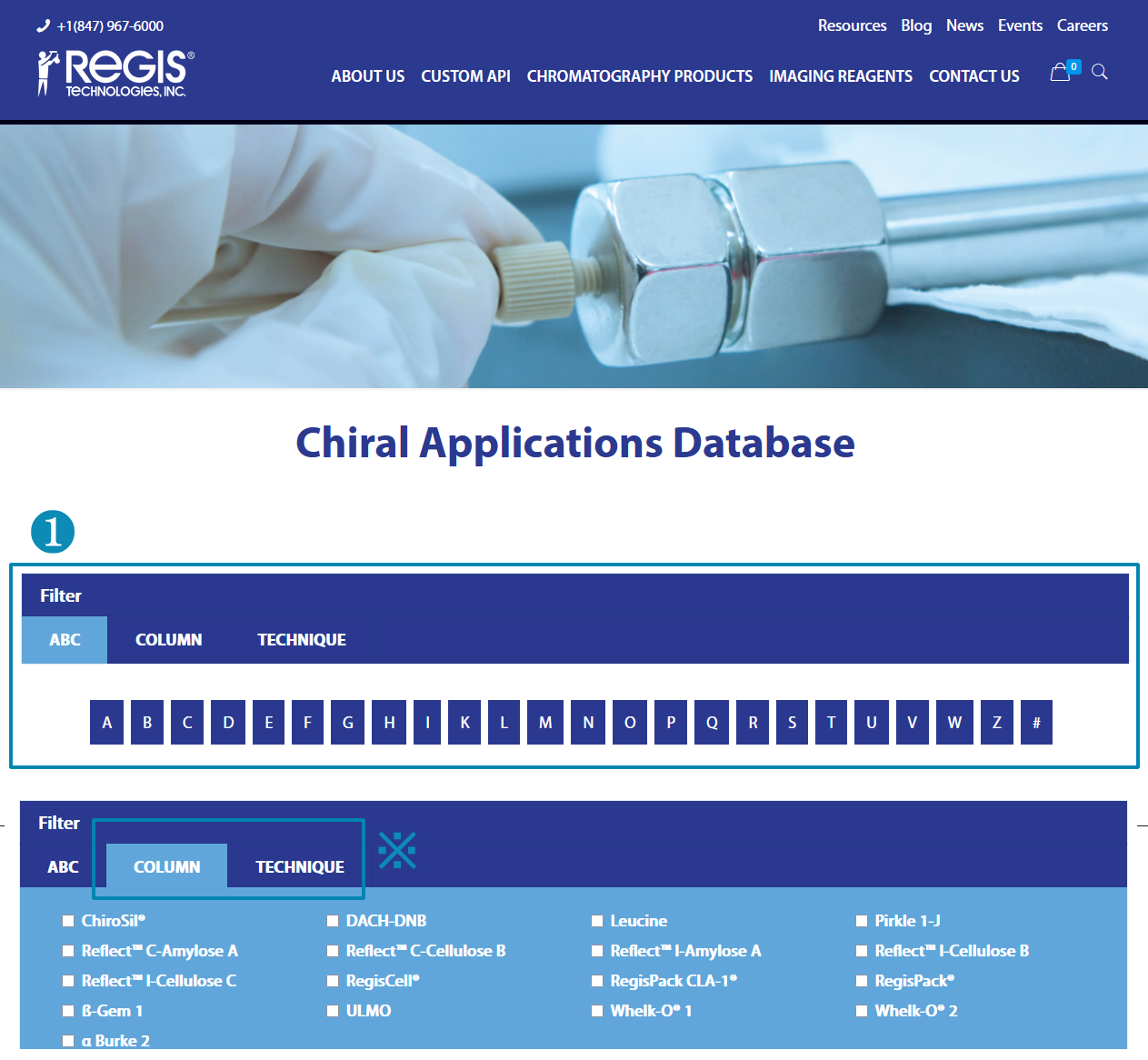Screen dimensions: 1148x1060
Task: Open the Resources link
Action: 852,25
